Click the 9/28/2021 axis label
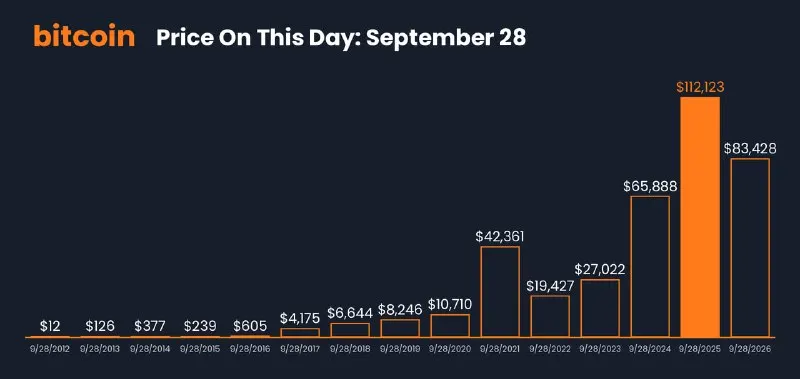The width and height of the screenshot is (800, 379). [x=500, y=350]
